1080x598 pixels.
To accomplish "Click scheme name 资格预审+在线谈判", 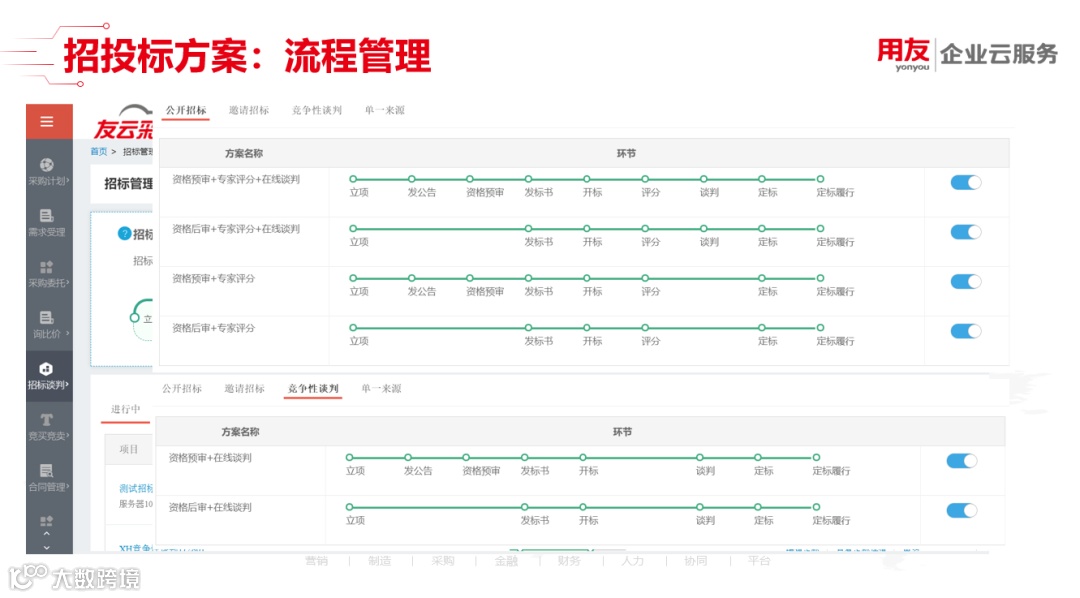I will pyautogui.click(x=210, y=457).
